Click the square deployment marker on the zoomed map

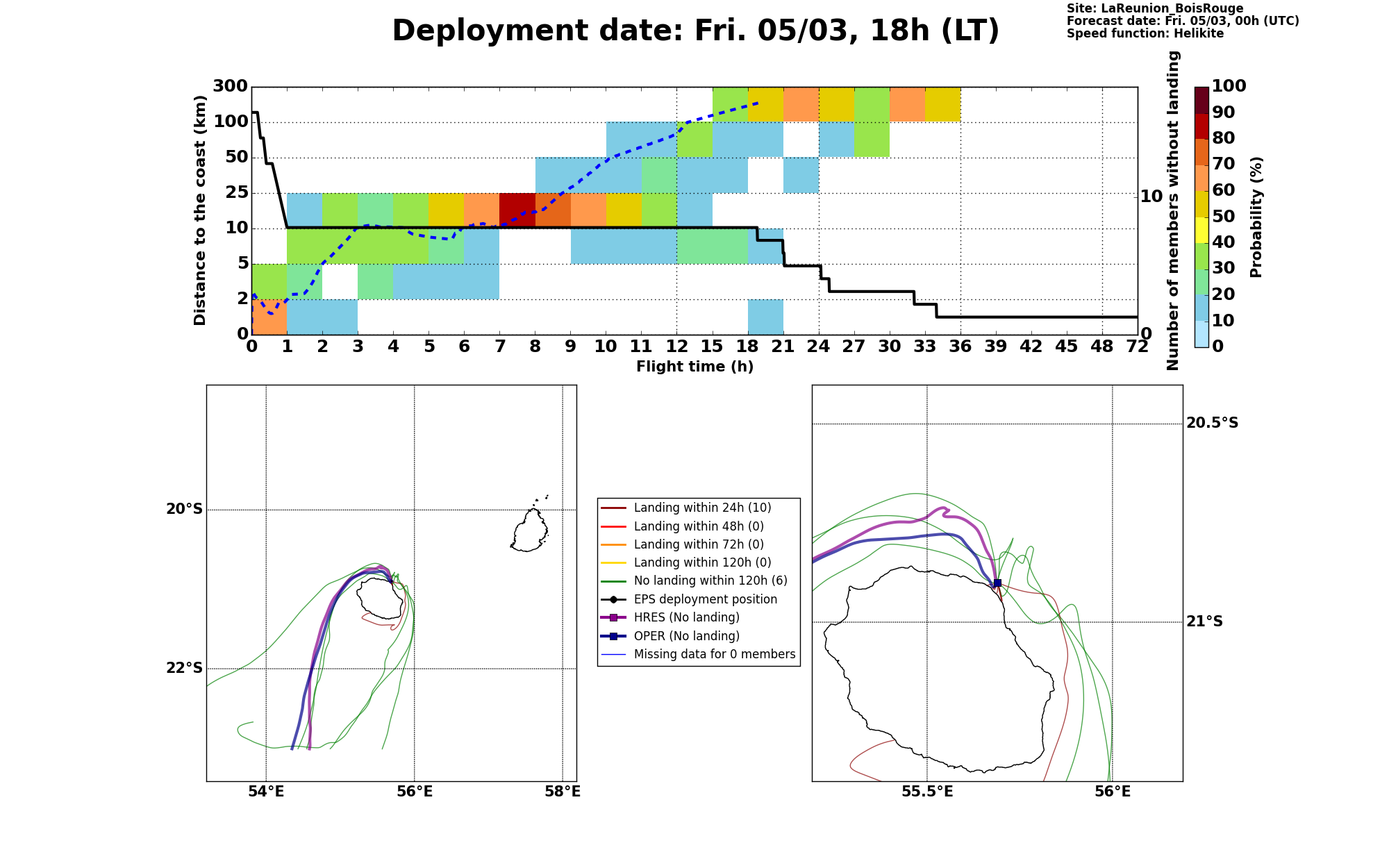(997, 583)
